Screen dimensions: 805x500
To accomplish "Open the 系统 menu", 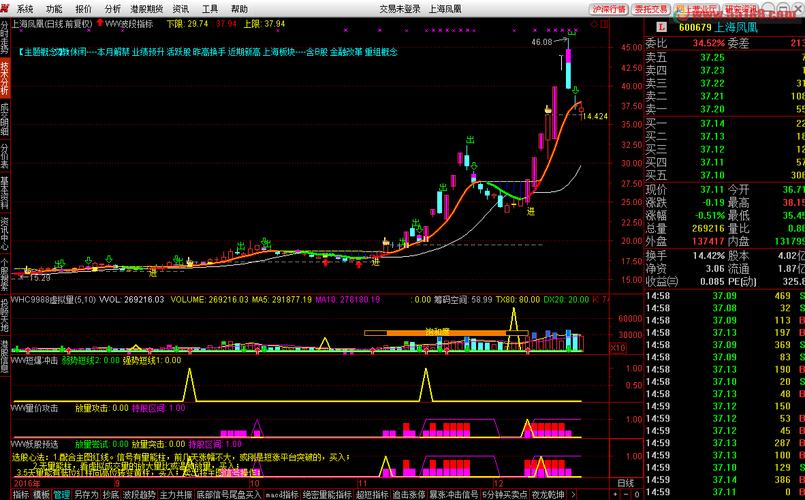I will coord(24,8).
